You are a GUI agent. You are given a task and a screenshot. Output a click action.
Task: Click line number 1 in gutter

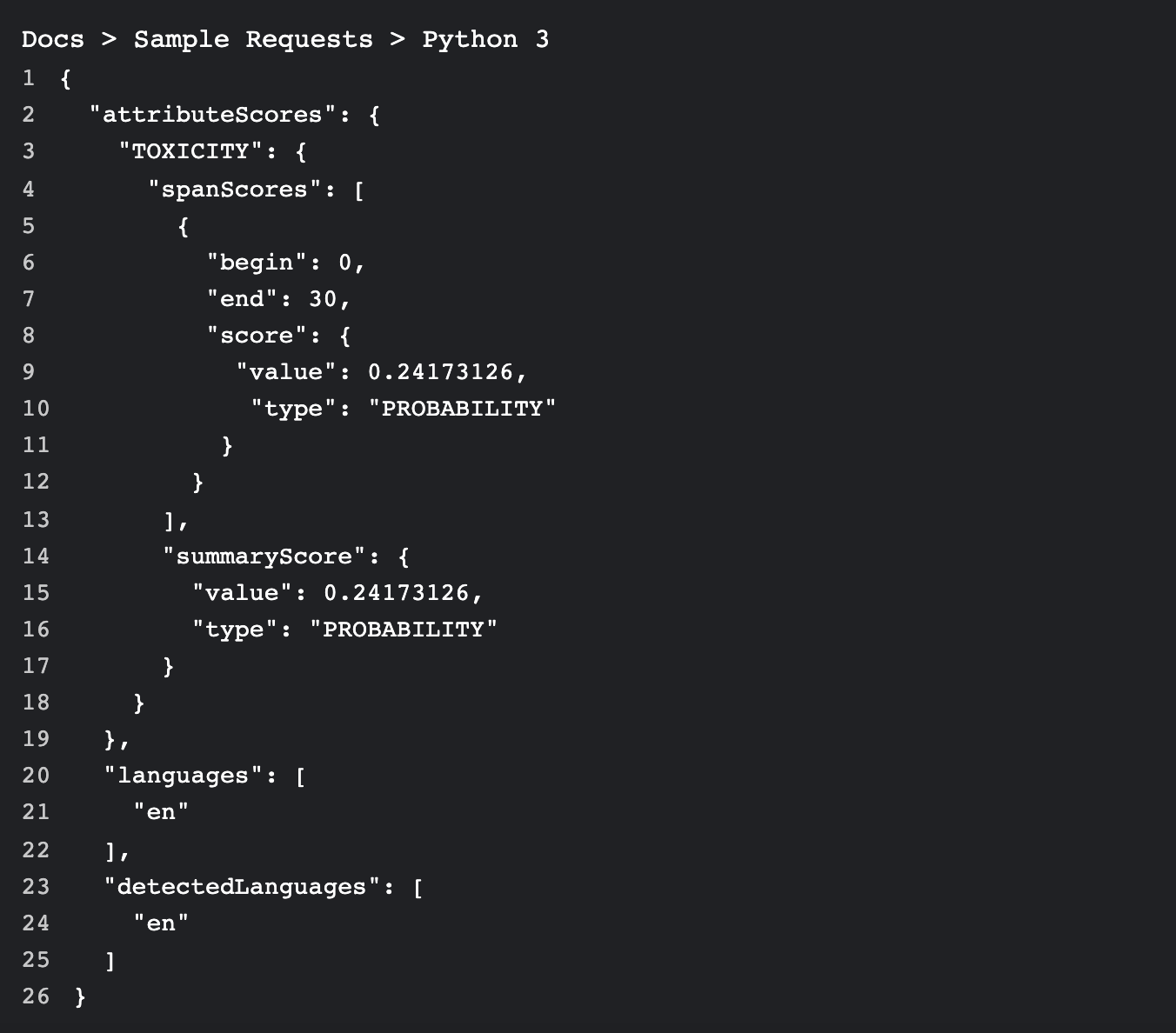pos(29,78)
